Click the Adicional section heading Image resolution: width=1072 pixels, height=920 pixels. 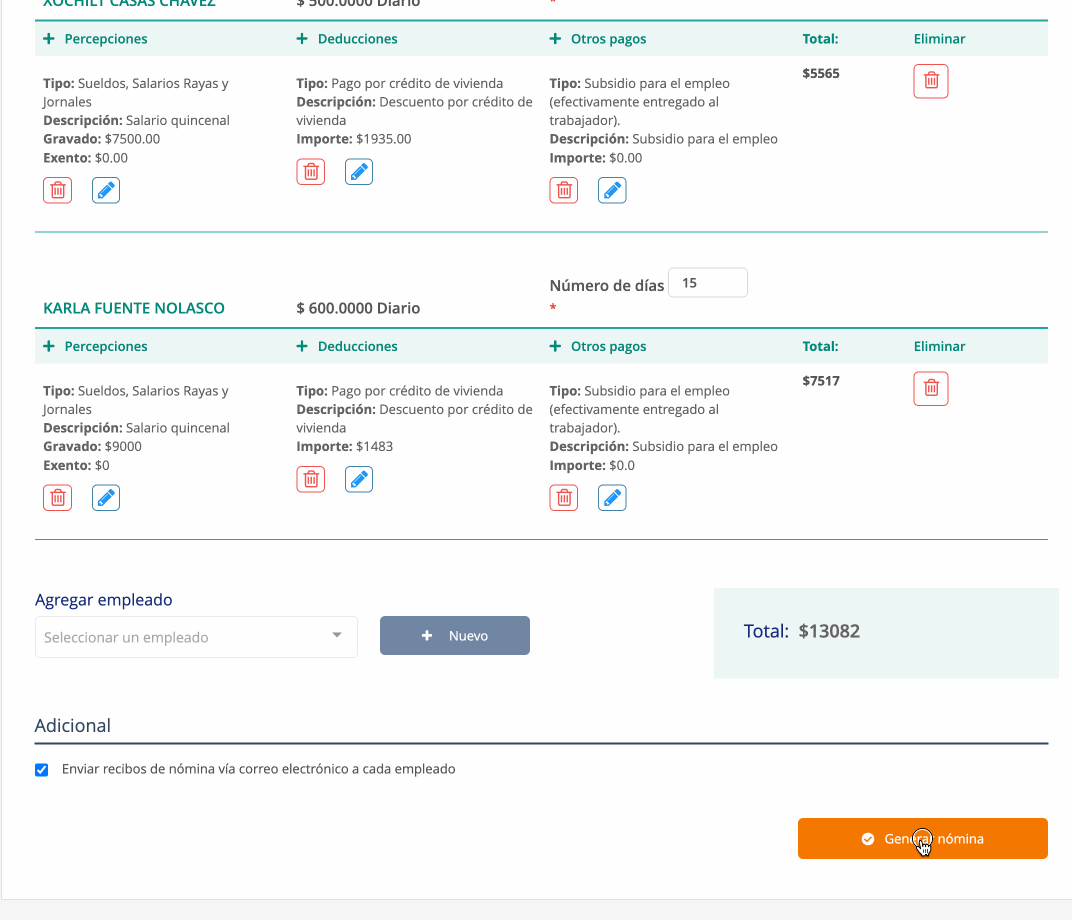tap(72, 725)
